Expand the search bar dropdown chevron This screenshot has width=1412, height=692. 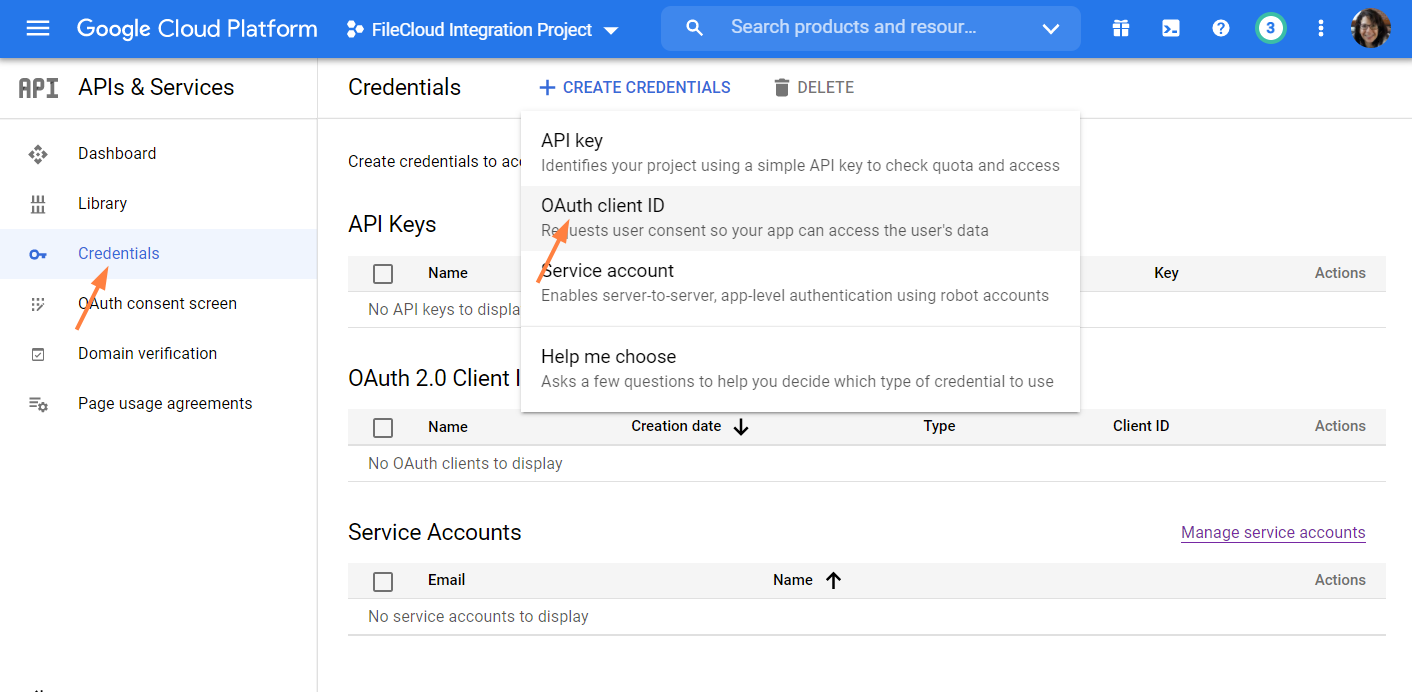point(1050,29)
